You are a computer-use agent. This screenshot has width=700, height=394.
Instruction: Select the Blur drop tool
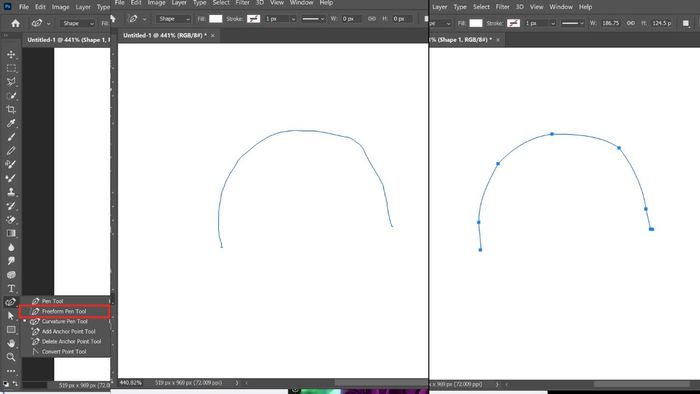tap(11, 247)
